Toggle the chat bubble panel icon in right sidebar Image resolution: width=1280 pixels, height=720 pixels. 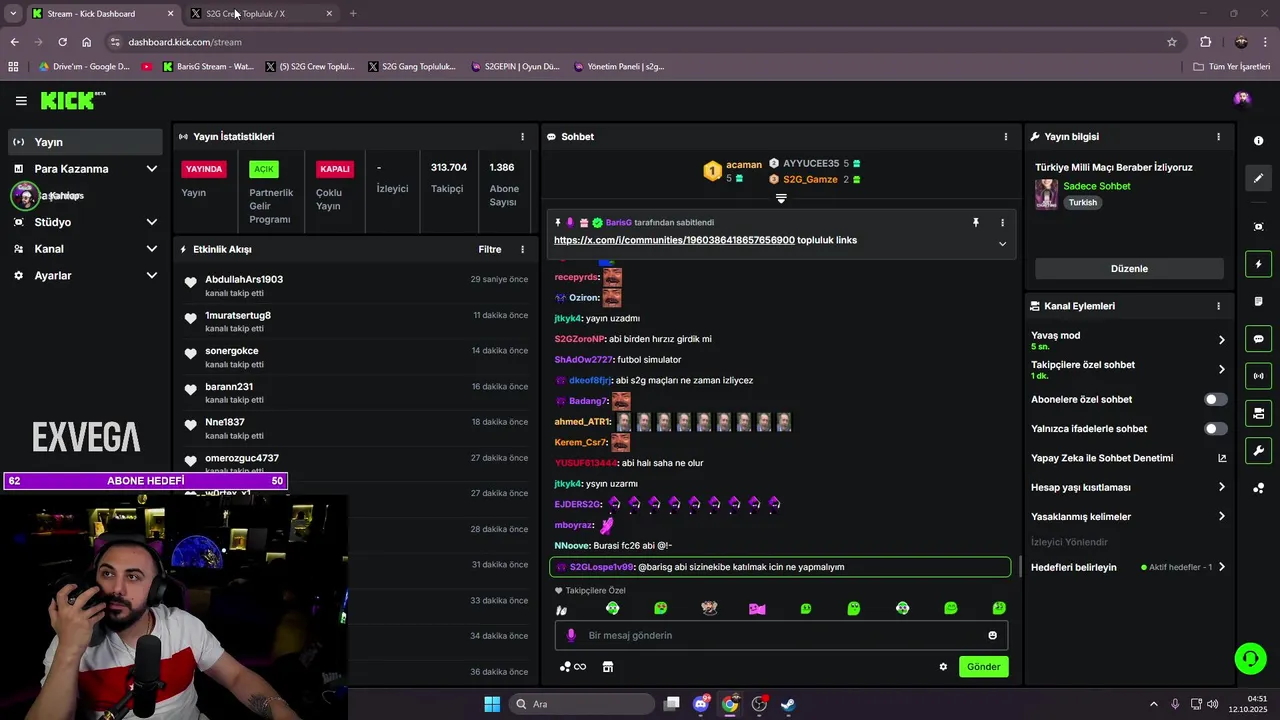(1258, 339)
